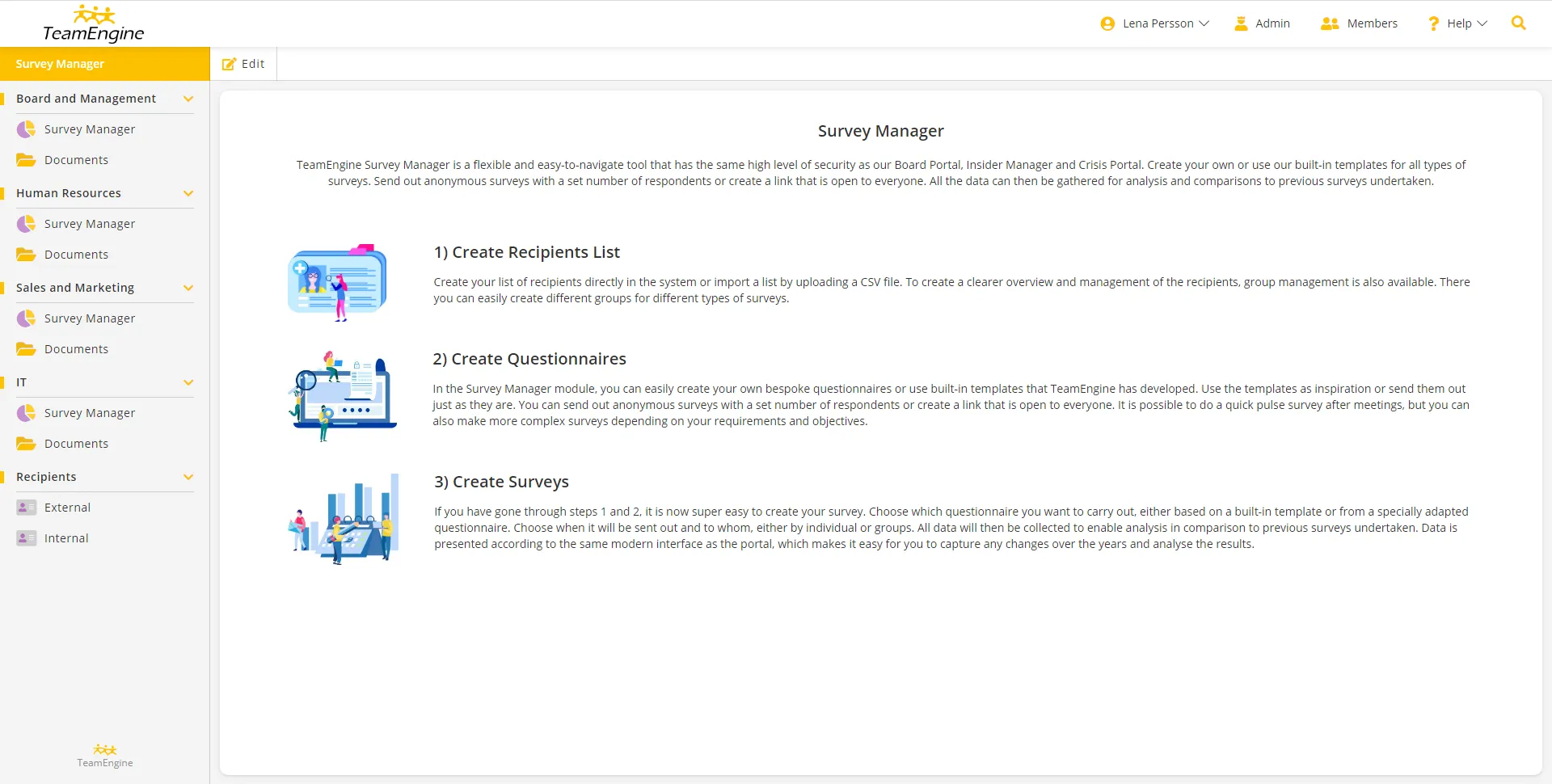The width and height of the screenshot is (1552, 784).
Task: Click Survey Manager pie icon under Board and Management
Action: click(26, 129)
